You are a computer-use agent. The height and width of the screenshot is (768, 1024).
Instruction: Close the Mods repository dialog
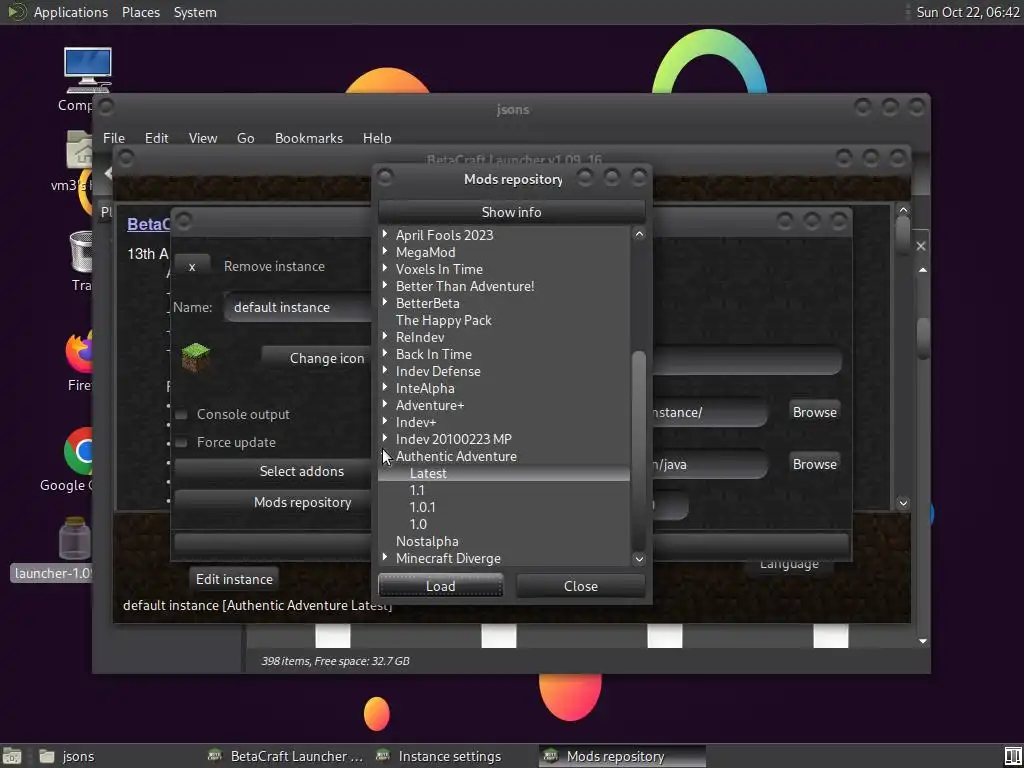581,586
